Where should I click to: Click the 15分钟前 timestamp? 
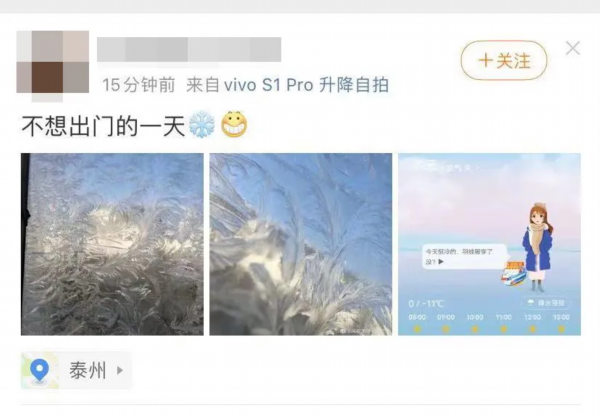[x=139, y=85]
